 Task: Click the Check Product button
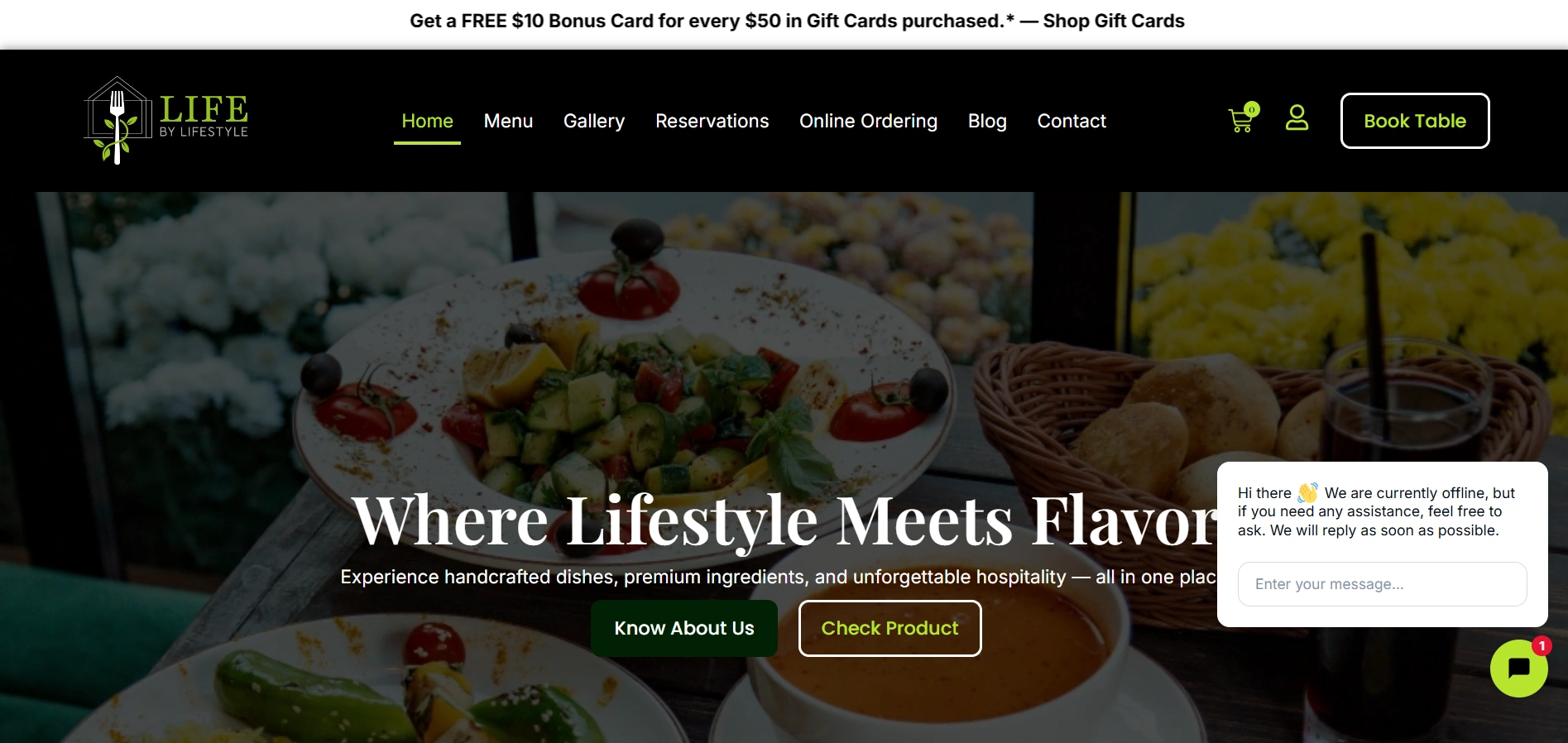(889, 628)
